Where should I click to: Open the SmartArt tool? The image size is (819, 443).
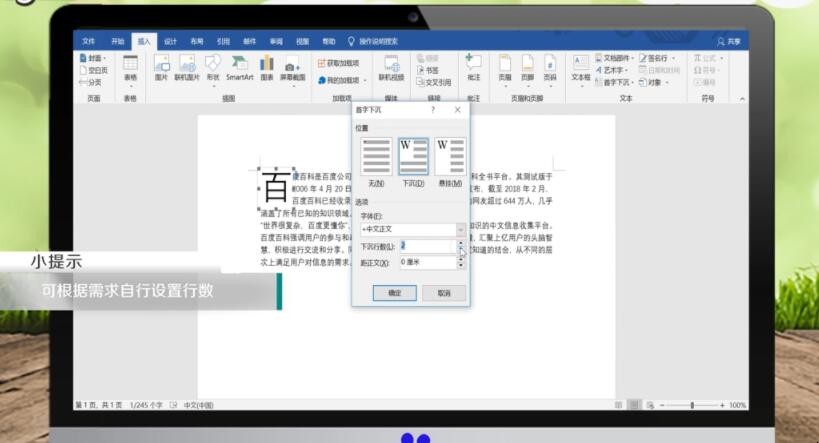pos(239,66)
